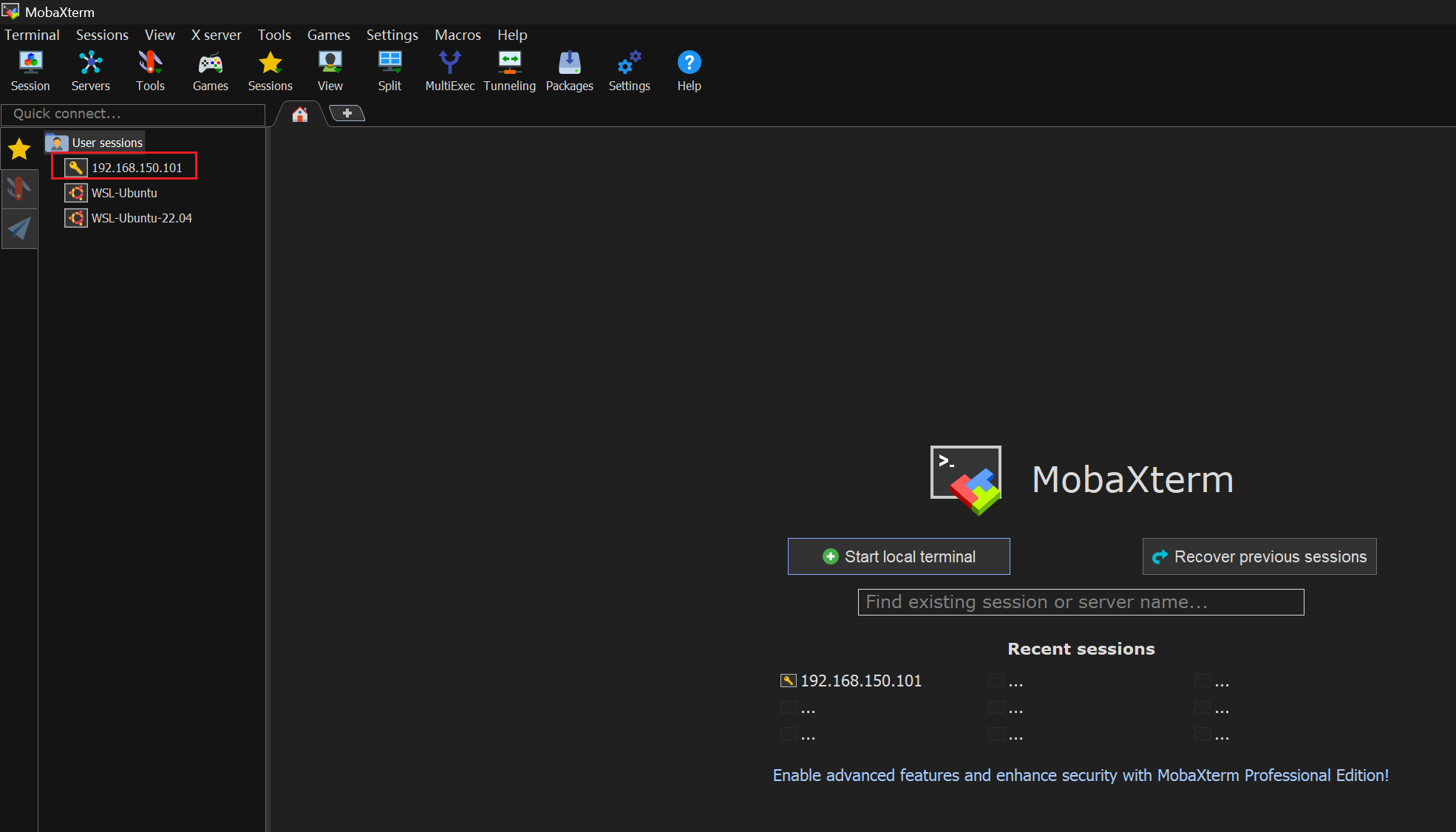Open the Tools menu in menu bar
The width and height of the screenshot is (1456, 832).
coord(274,35)
